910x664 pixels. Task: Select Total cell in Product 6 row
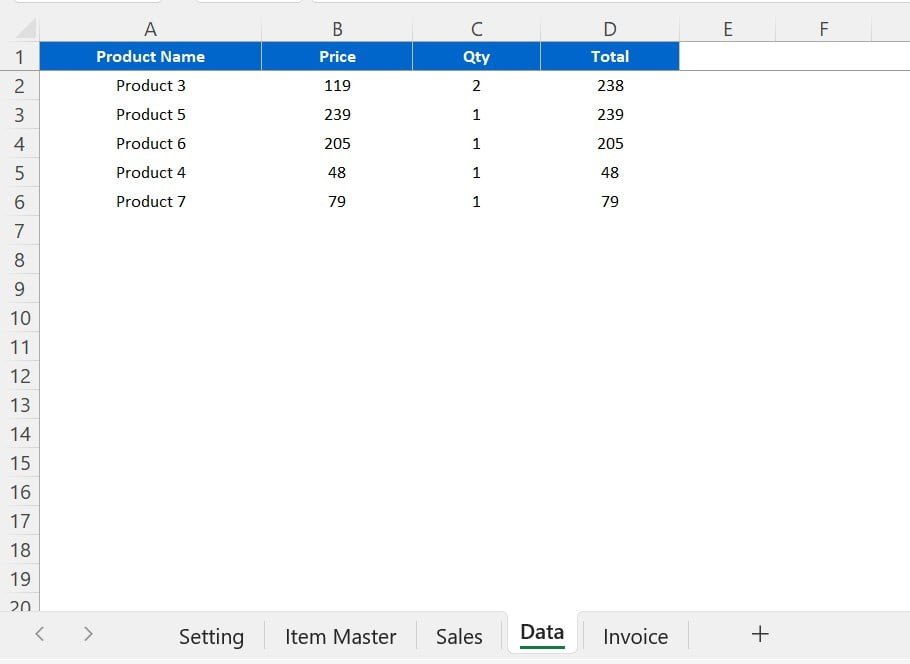click(x=610, y=143)
